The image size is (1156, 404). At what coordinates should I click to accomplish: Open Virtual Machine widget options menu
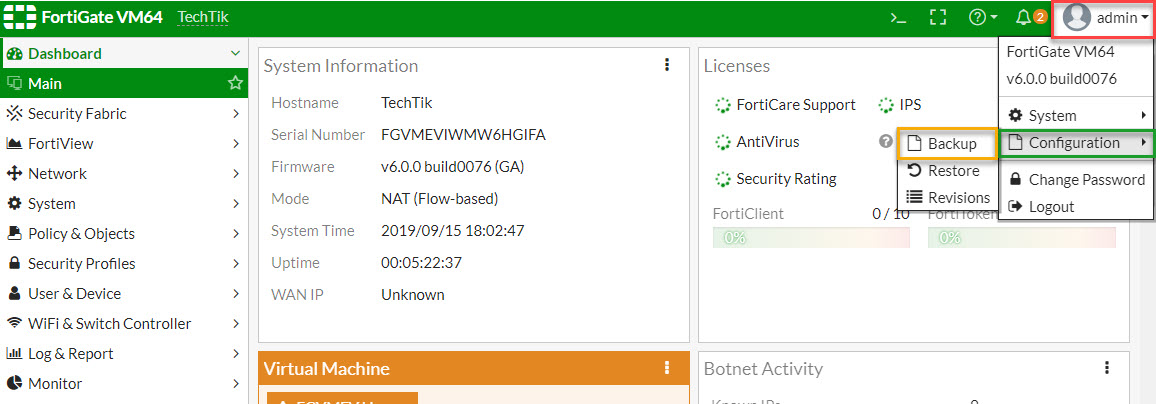pyautogui.click(x=667, y=368)
